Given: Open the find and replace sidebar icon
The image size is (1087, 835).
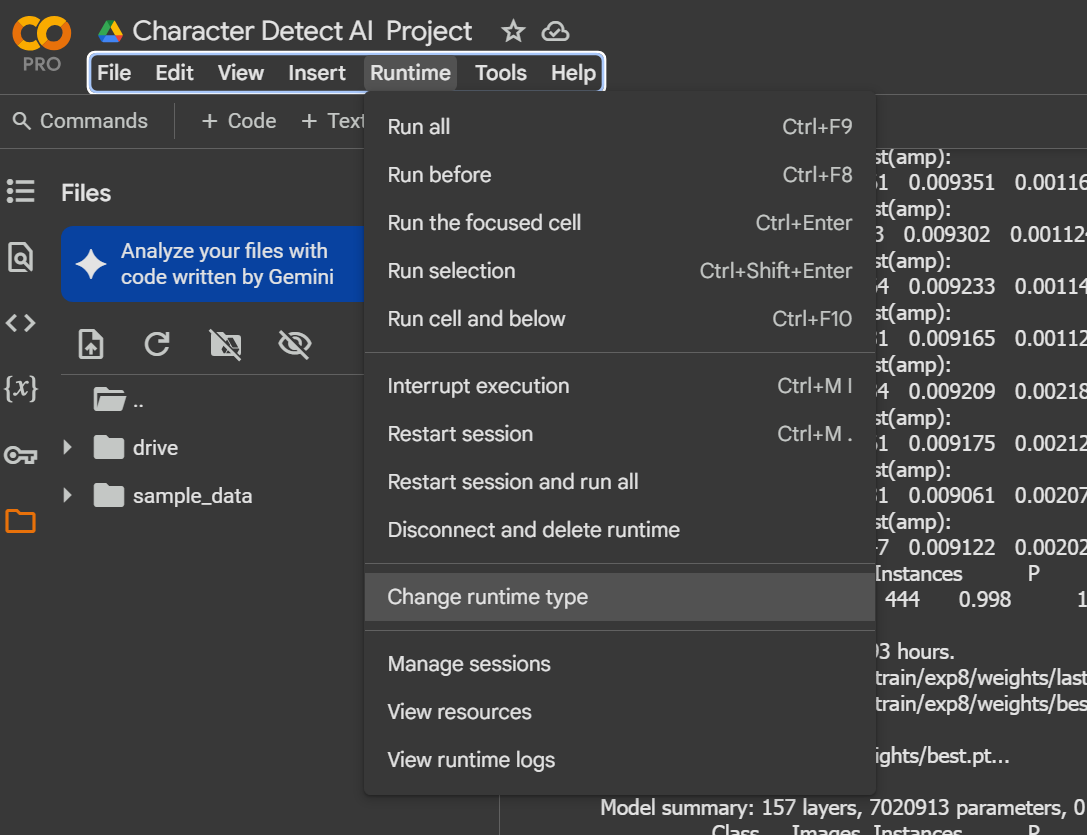Looking at the screenshot, I should click(21, 257).
